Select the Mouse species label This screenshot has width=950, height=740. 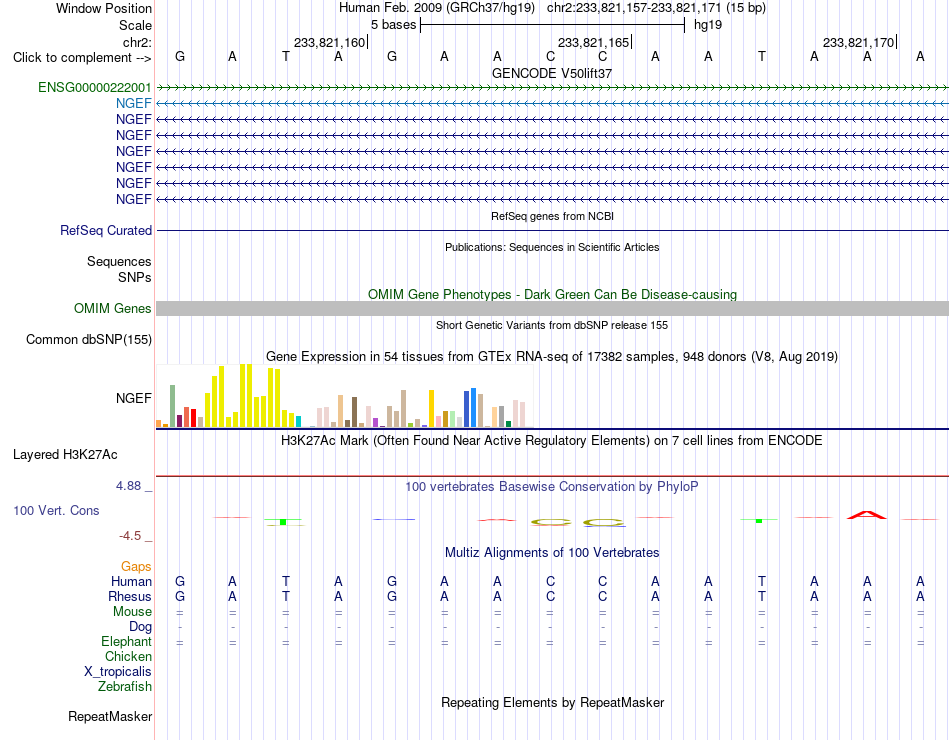pyautogui.click(x=132, y=612)
